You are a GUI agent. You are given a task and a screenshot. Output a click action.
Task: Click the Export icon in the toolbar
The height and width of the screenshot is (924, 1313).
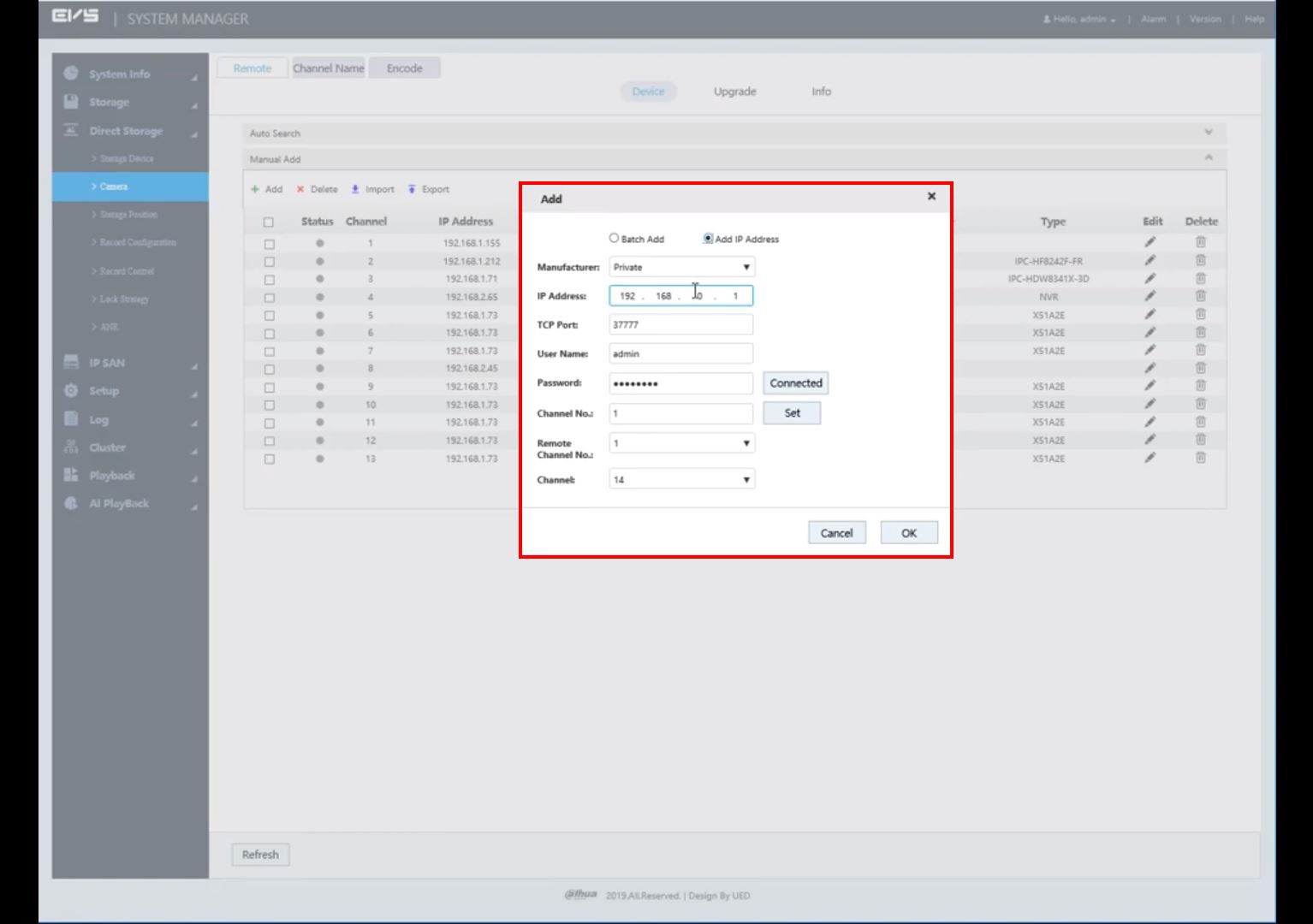tap(412, 189)
